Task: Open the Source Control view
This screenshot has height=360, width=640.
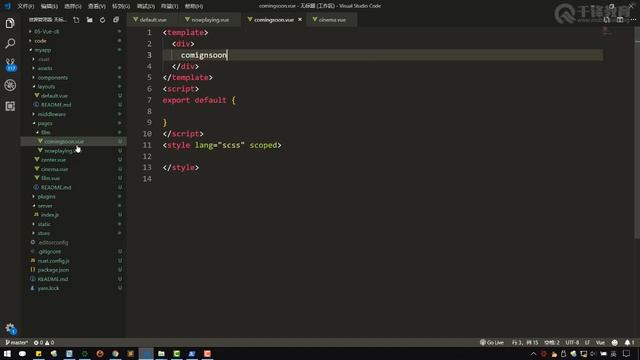Action: click(10, 64)
